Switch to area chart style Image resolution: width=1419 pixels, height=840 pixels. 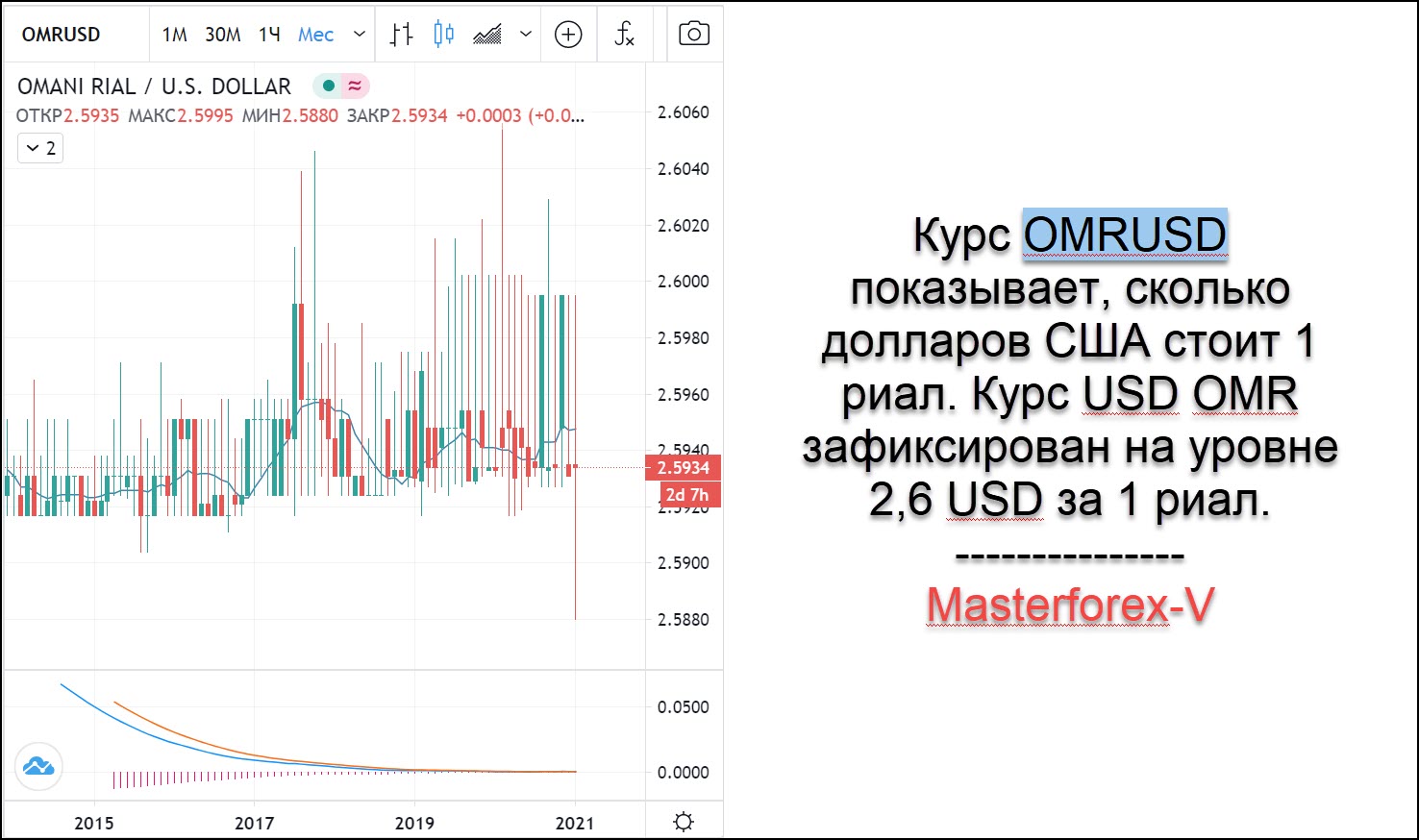pyautogui.click(x=487, y=35)
